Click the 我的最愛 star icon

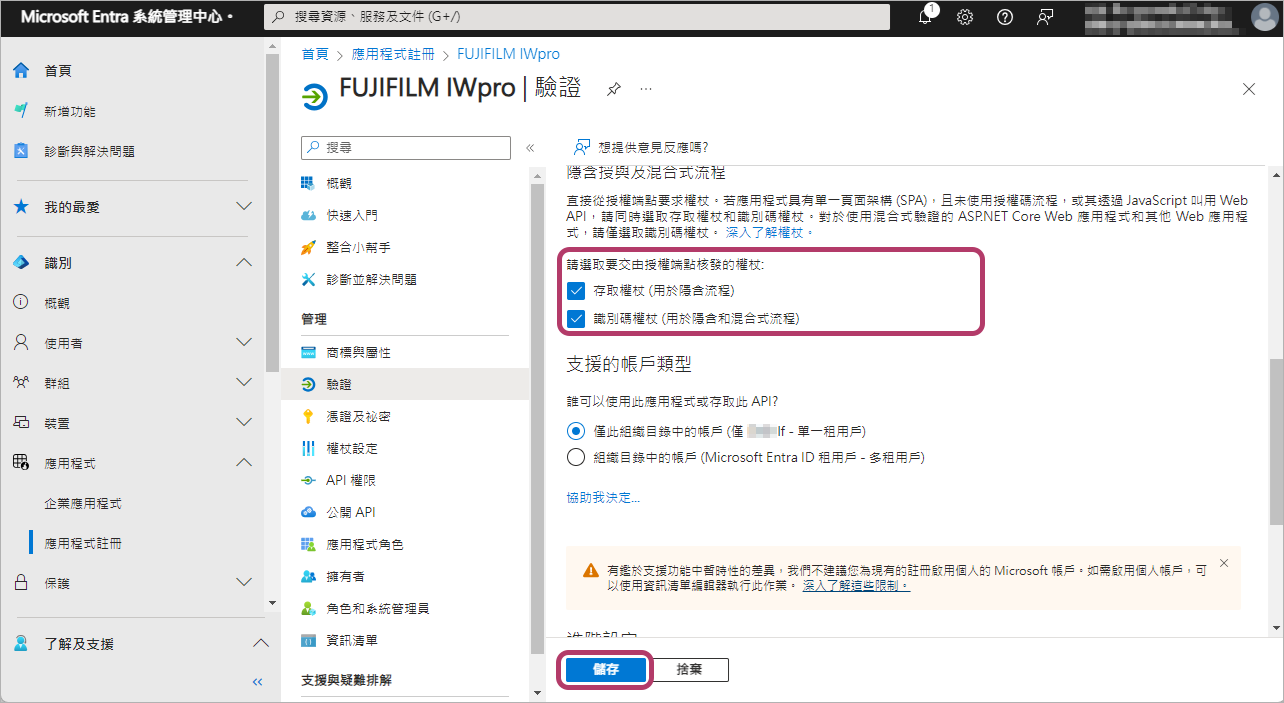click(x=21, y=207)
